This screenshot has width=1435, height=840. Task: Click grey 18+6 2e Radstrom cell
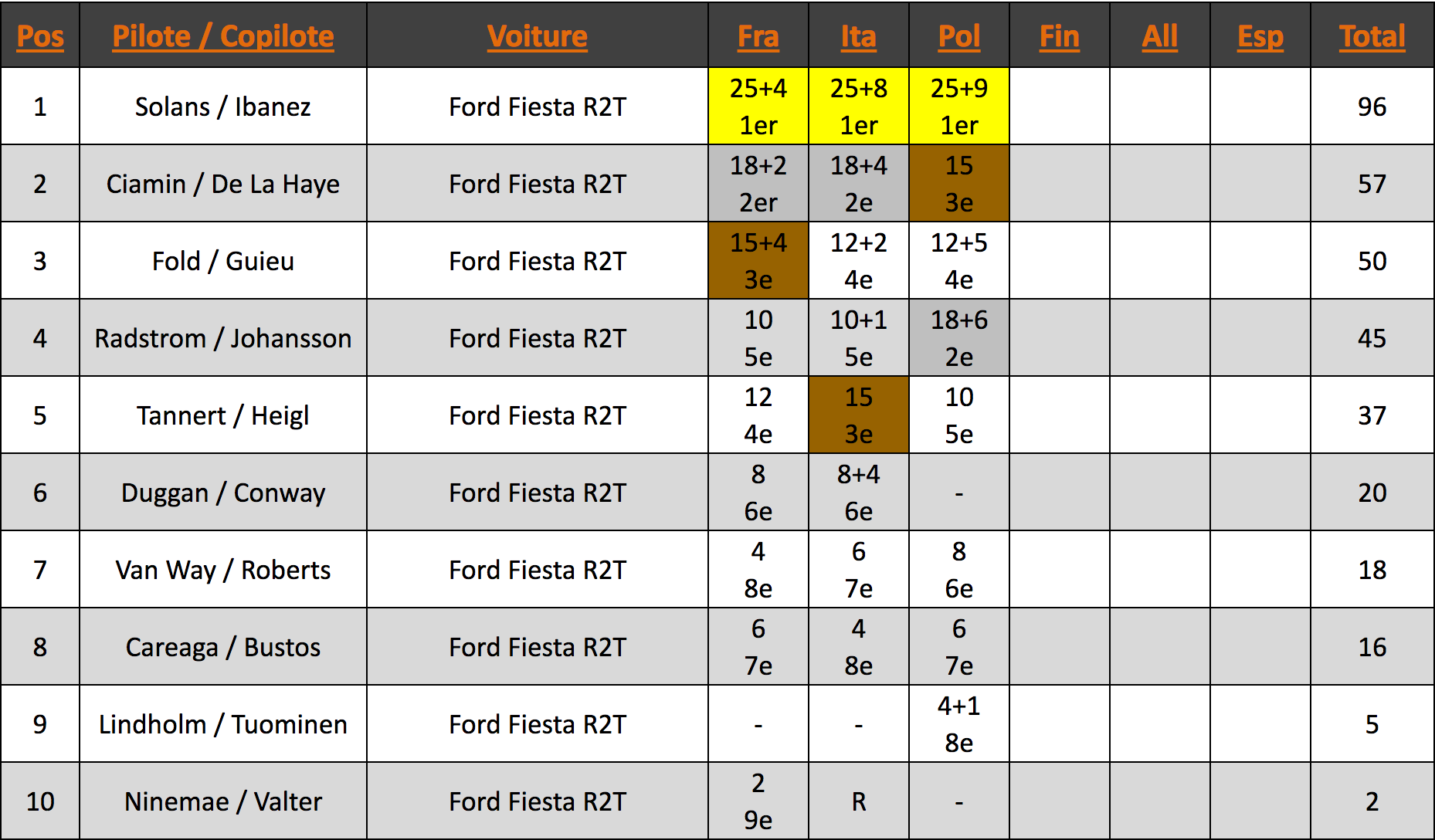959,338
